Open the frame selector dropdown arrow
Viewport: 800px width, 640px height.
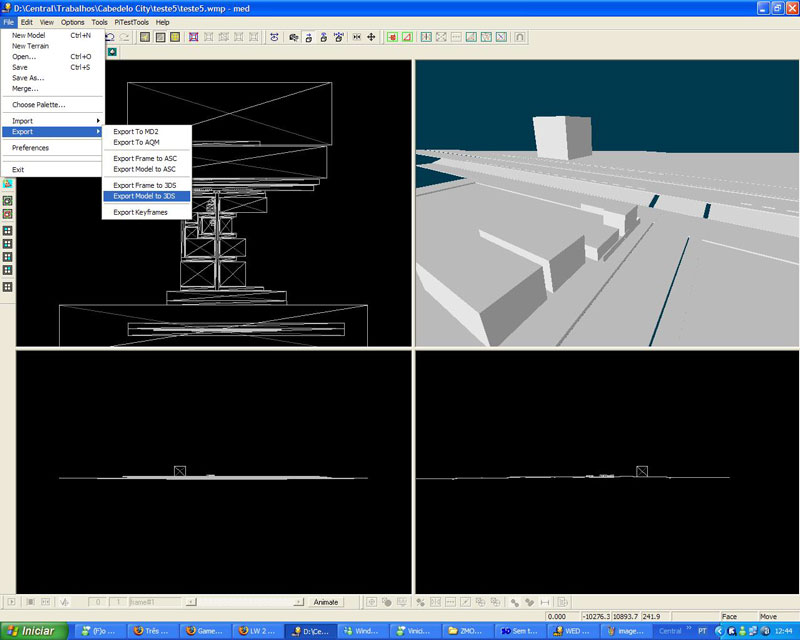coord(191,602)
